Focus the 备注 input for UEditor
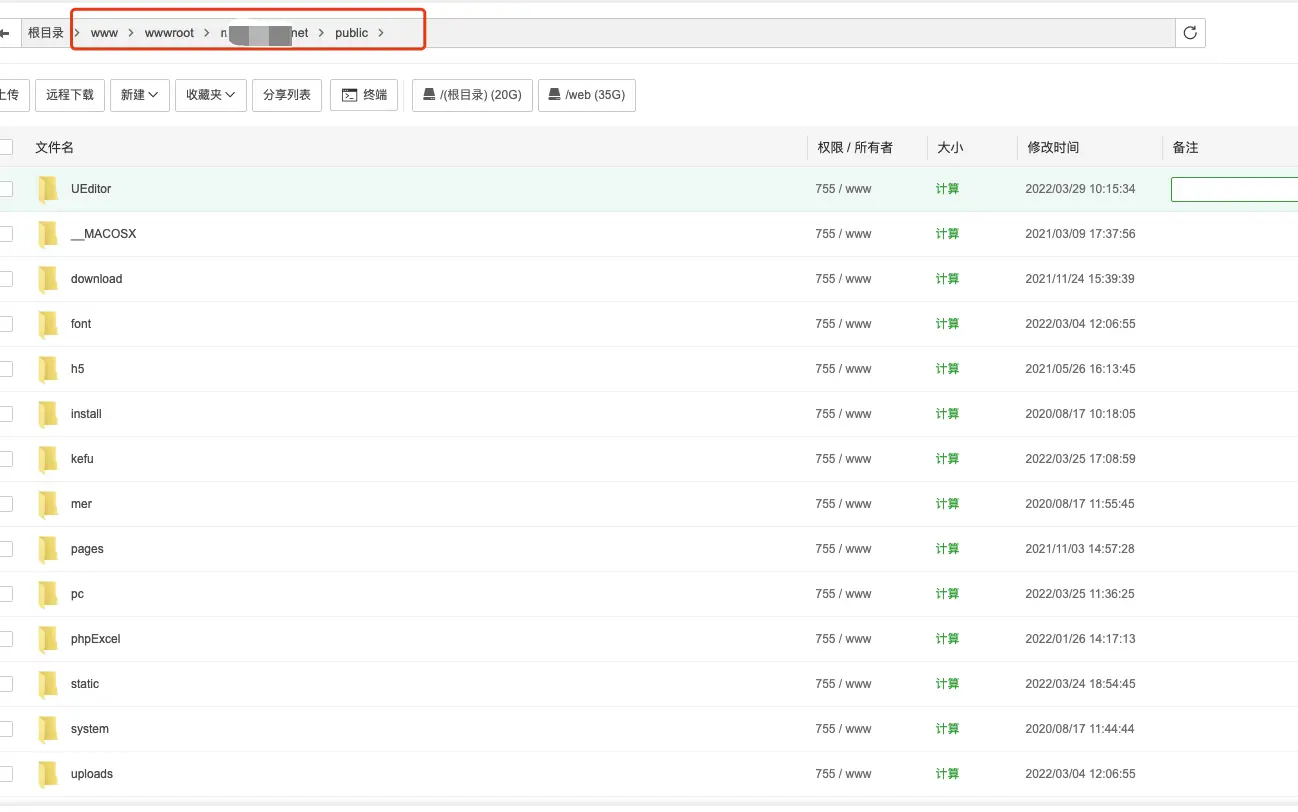Image resolution: width=1298 pixels, height=812 pixels. (x=1234, y=189)
